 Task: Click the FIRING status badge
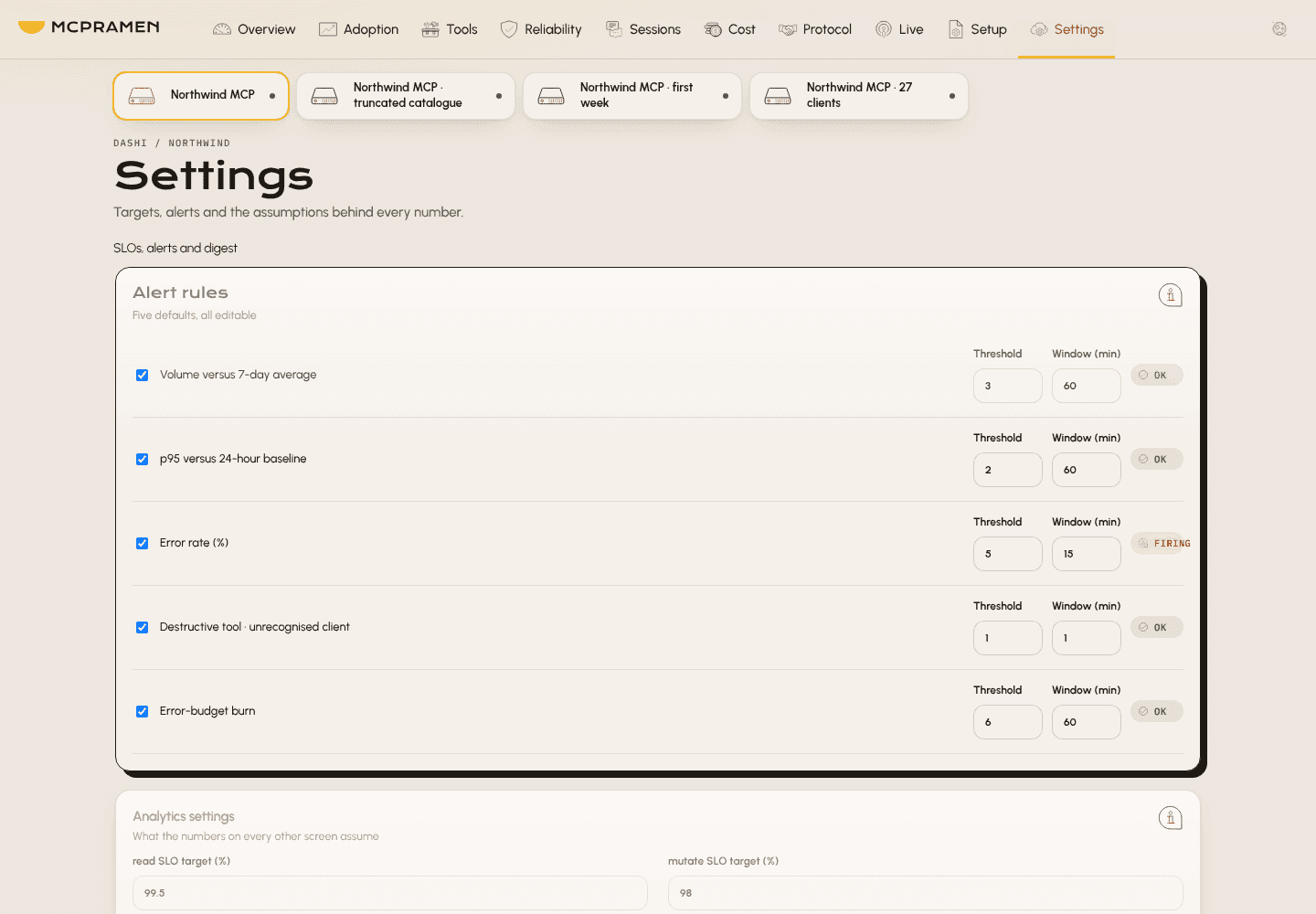point(1161,543)
